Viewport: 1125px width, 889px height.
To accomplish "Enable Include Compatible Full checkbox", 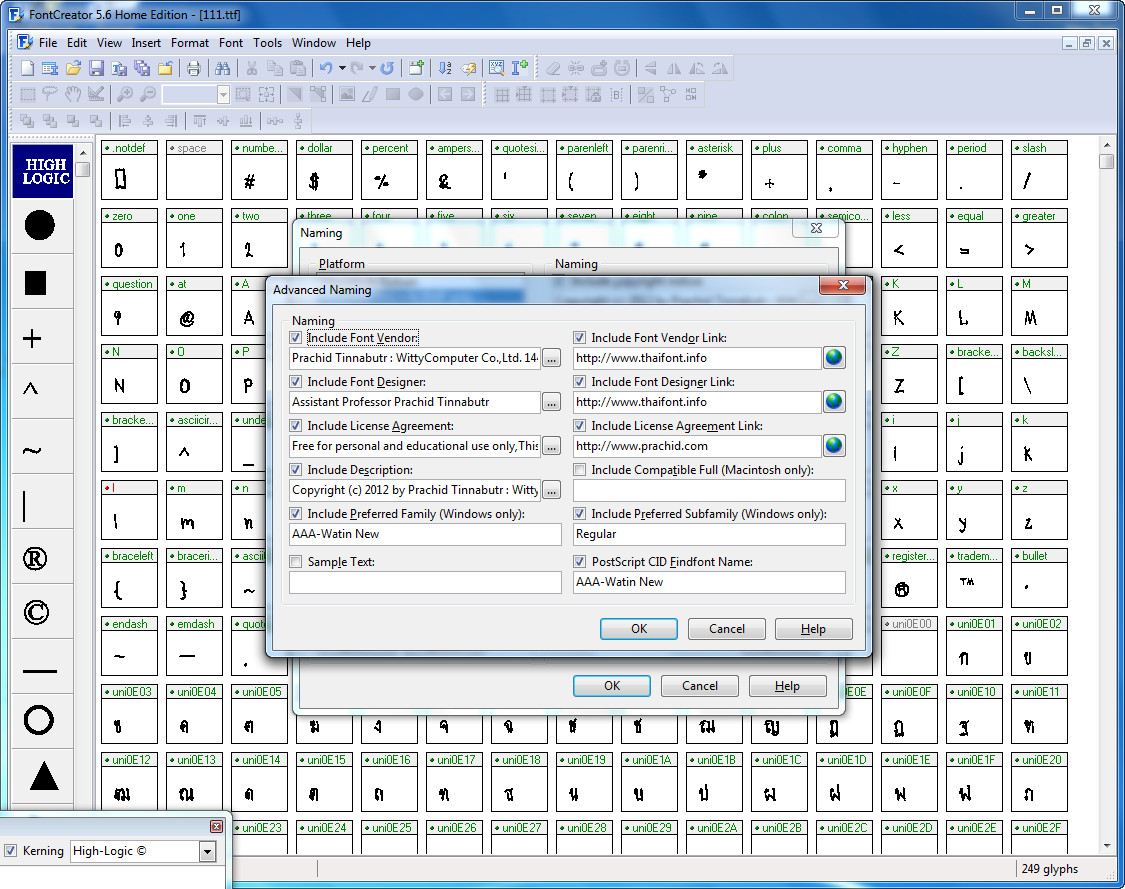I will [x=580, y=470].
